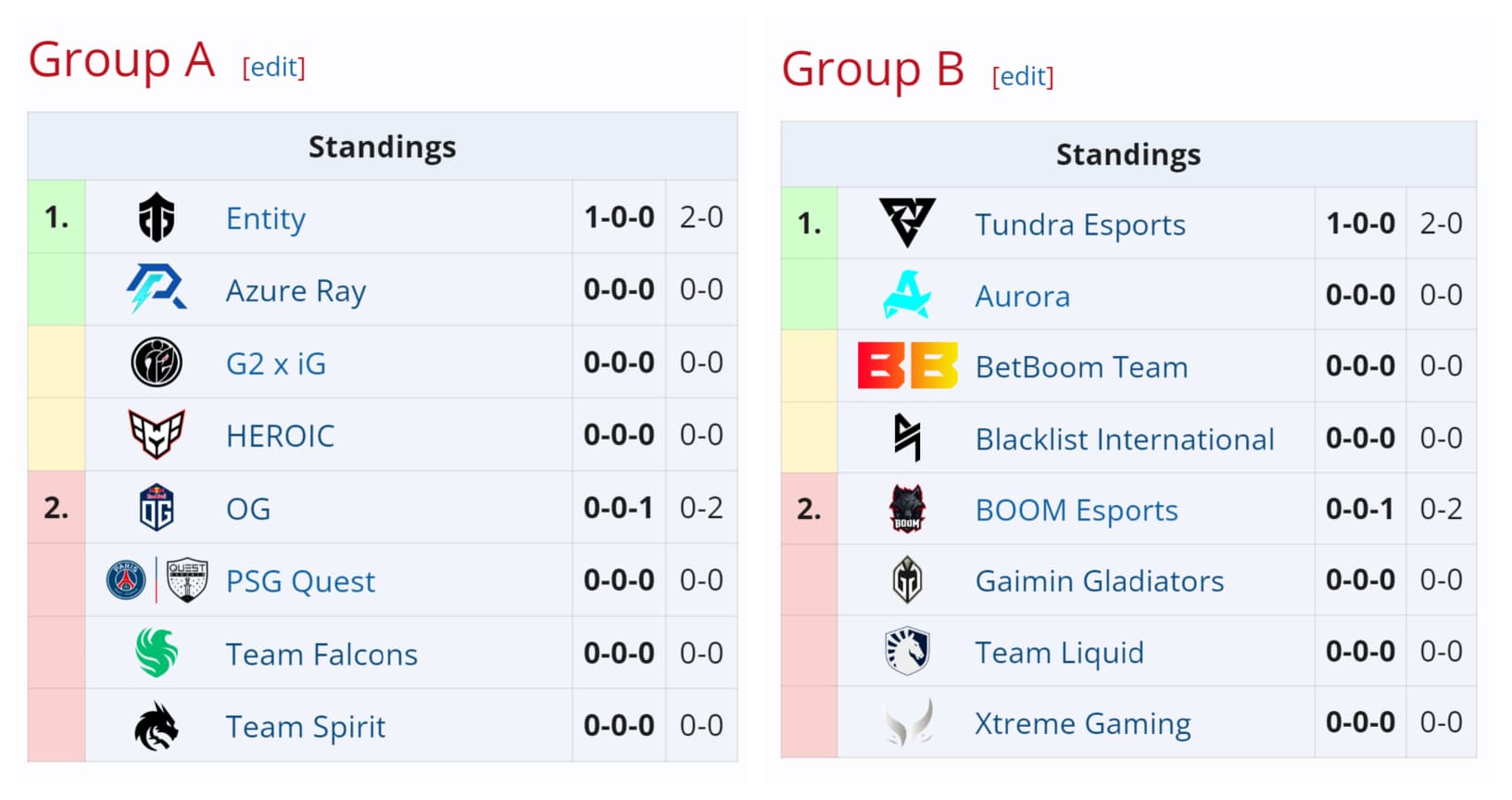Click the Entity team logo
1512x800 pixels.
click(157, 218)
